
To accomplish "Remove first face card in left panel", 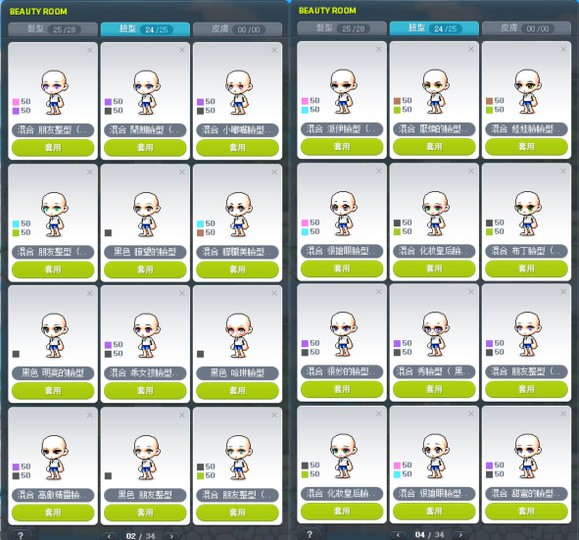I will [90, 50].
